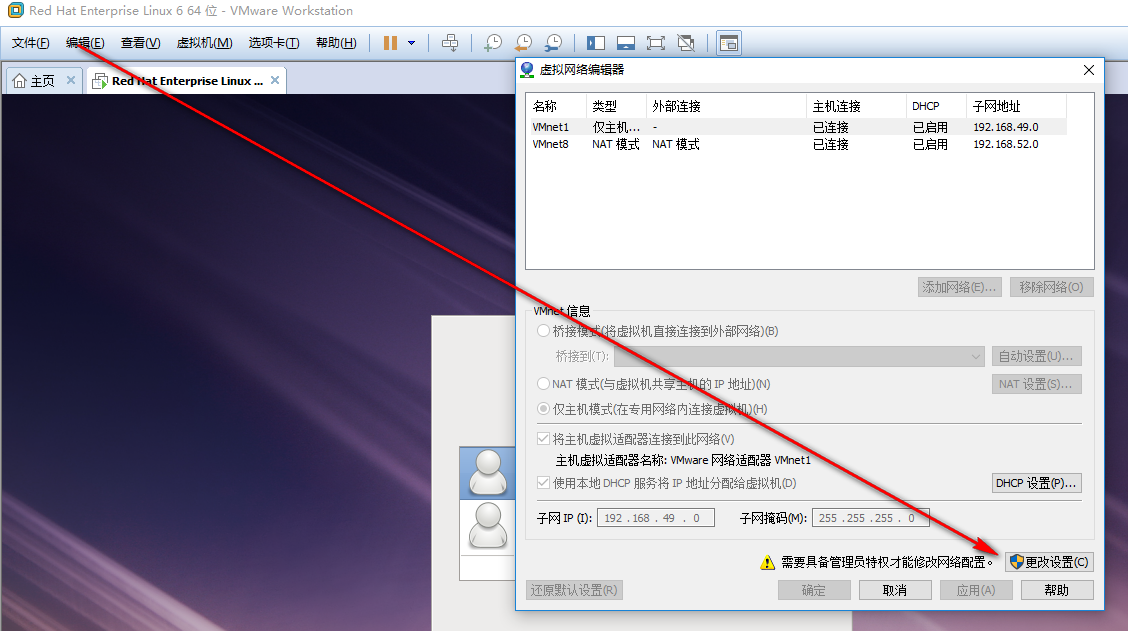Close the 虚拟网络编辑器 dialog
This screenshot has width=1128, height=631.
coord(1088,70)
